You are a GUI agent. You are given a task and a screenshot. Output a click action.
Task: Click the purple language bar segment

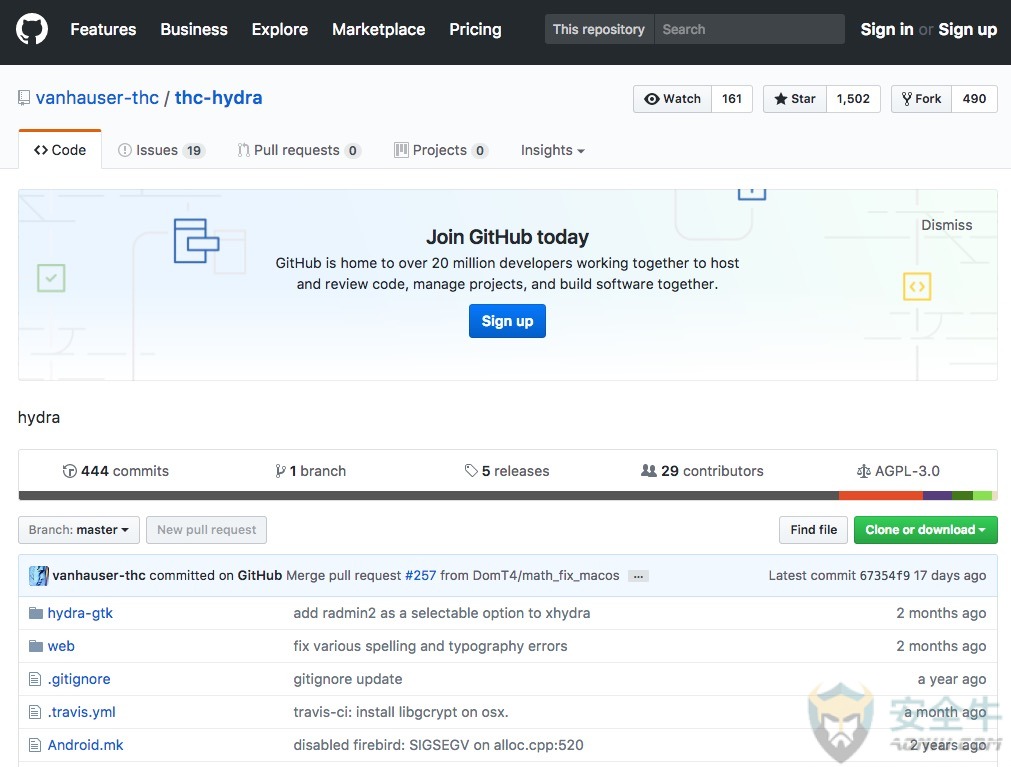937,496
